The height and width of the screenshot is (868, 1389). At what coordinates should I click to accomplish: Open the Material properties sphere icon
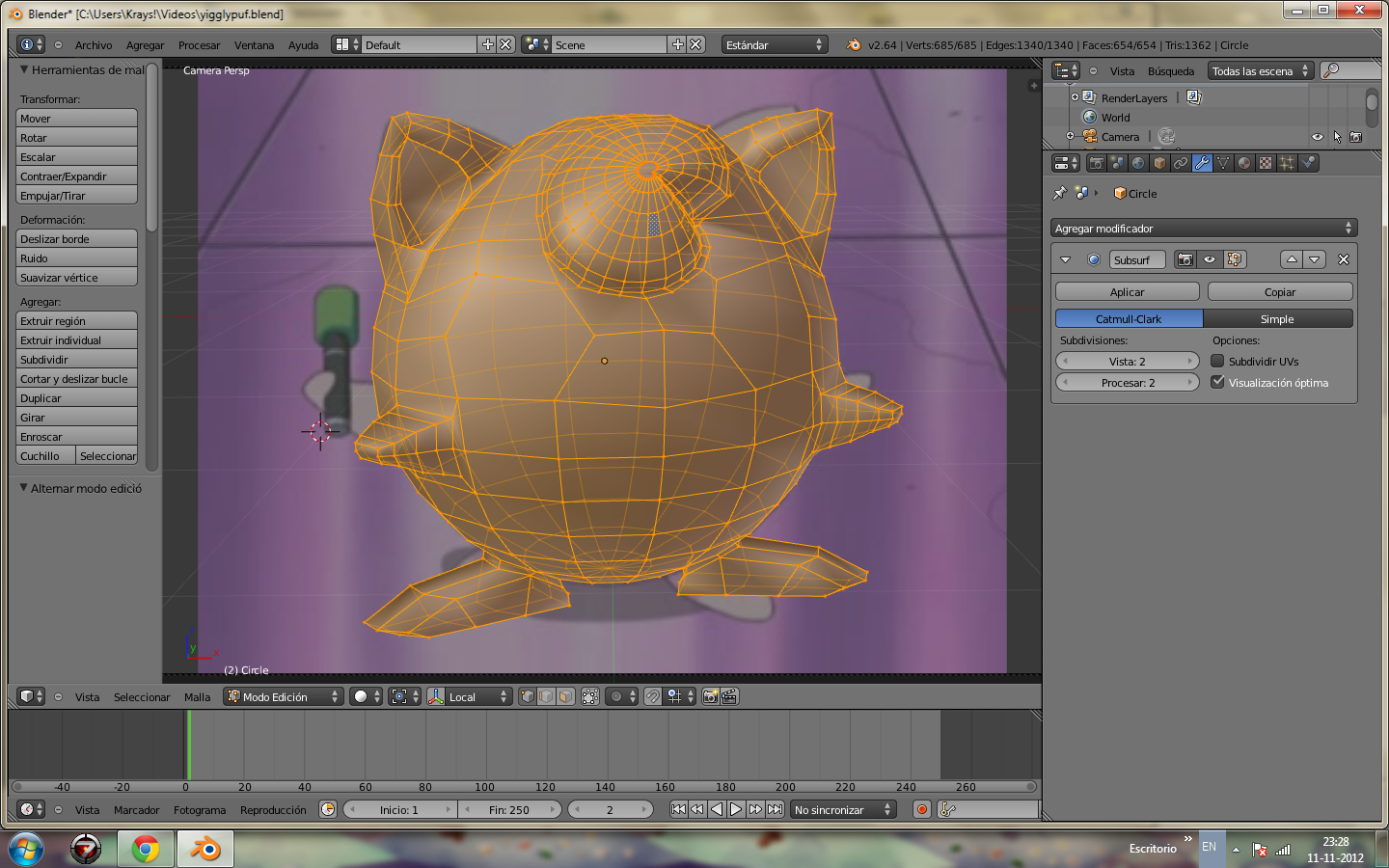[x=1244, y=163]
